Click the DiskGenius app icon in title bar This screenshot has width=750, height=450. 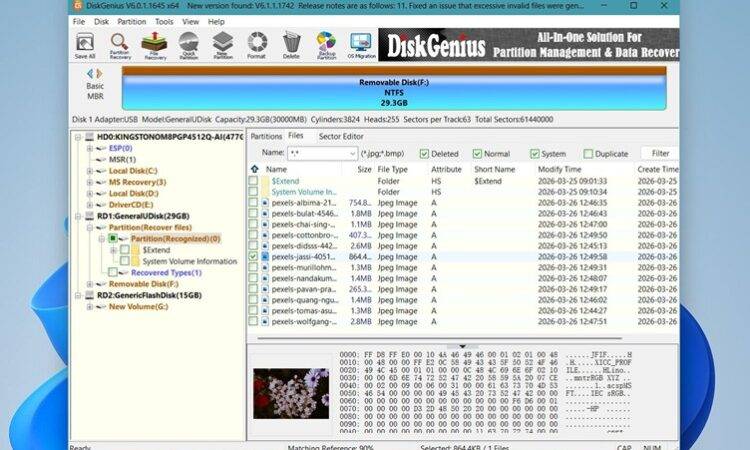pos(78,6)
